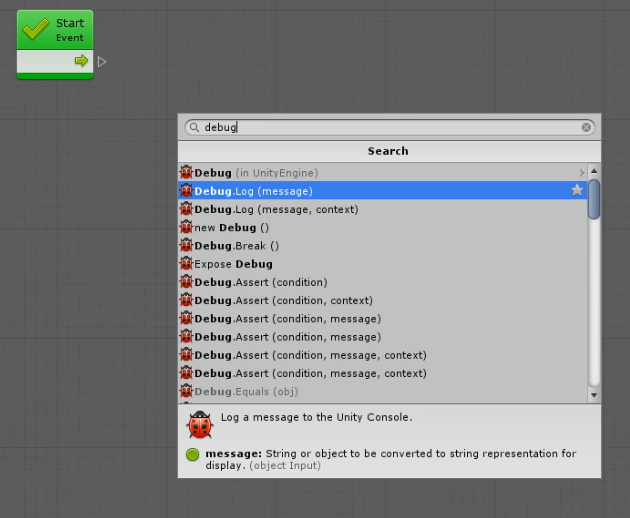Click the ladybug icon next to Debug.Break ()
Screen dimensions: 630x518
[186, 246]
